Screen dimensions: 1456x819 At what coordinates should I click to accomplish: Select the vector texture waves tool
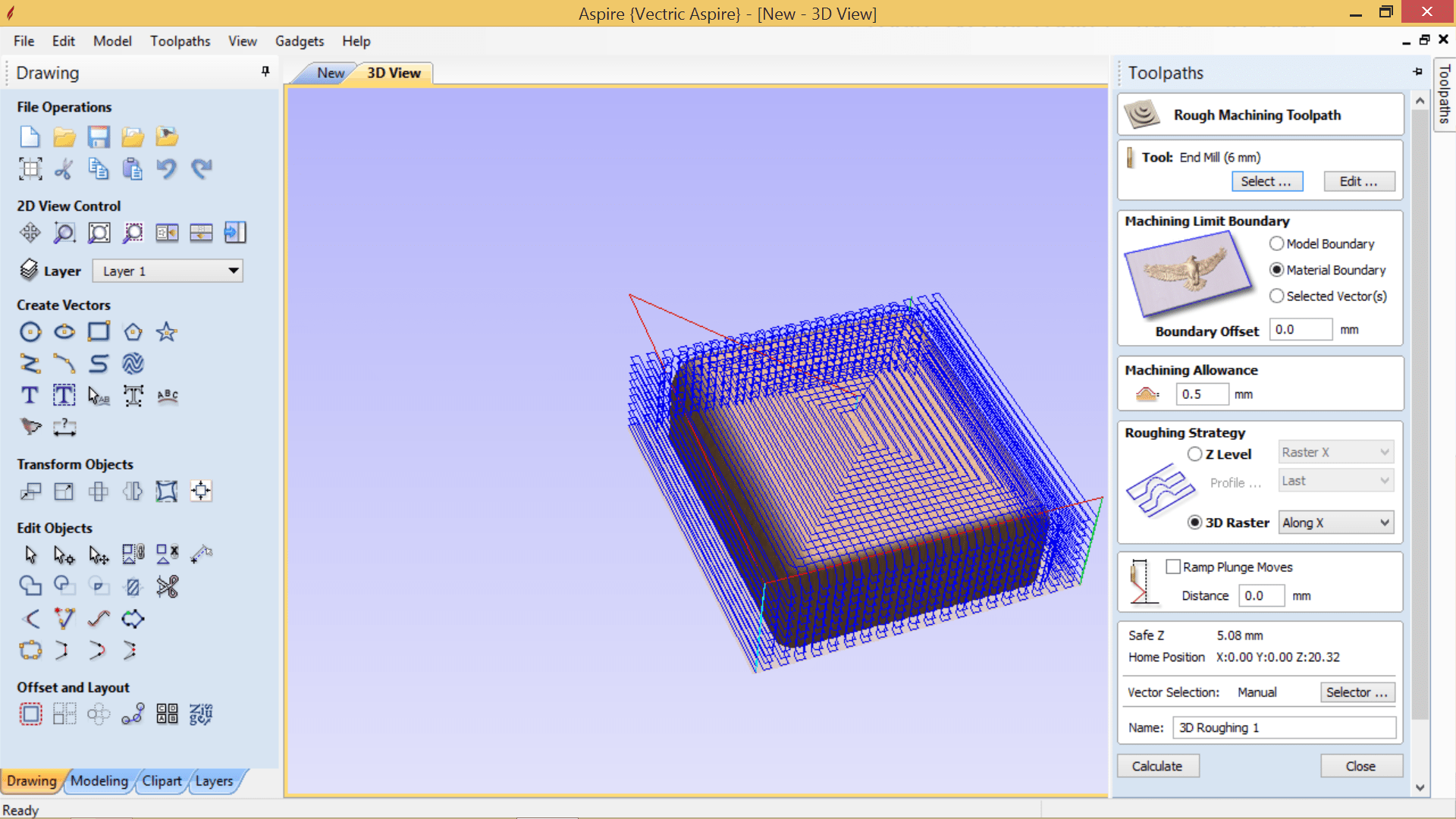click(x=133, y=364)
